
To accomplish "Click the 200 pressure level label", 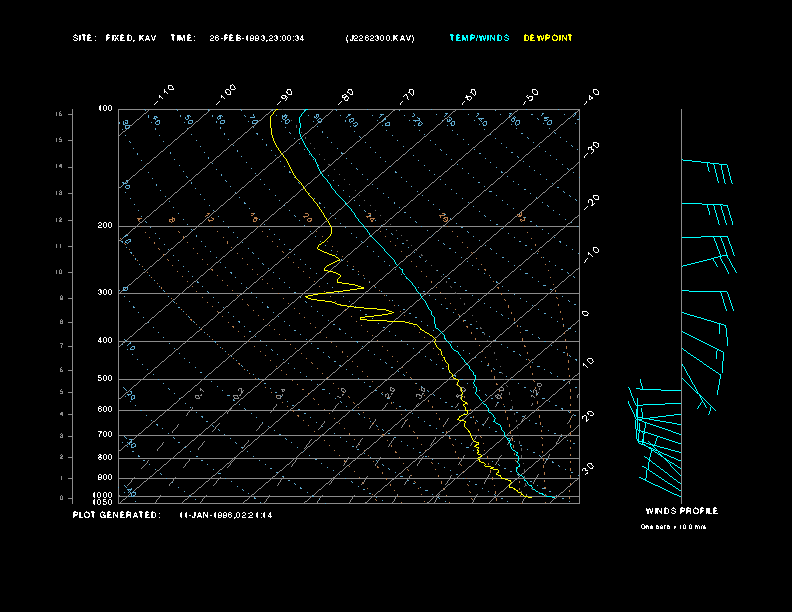I will click(x=105, y=226).
